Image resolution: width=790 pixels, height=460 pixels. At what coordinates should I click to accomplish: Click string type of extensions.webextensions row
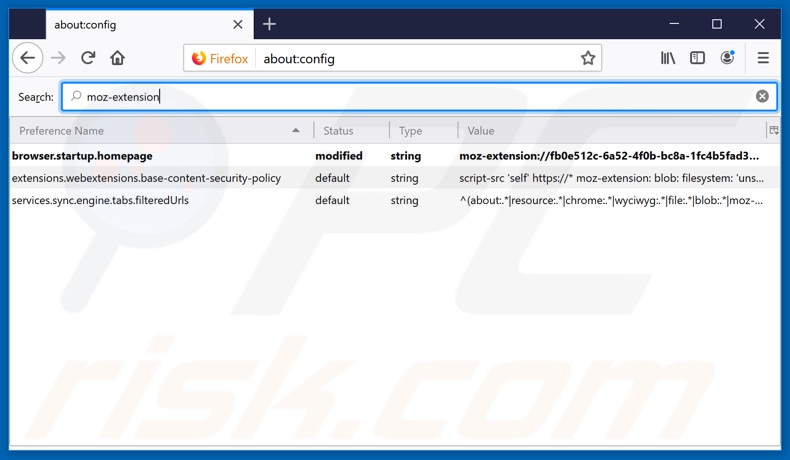click(x=404, y=178)
